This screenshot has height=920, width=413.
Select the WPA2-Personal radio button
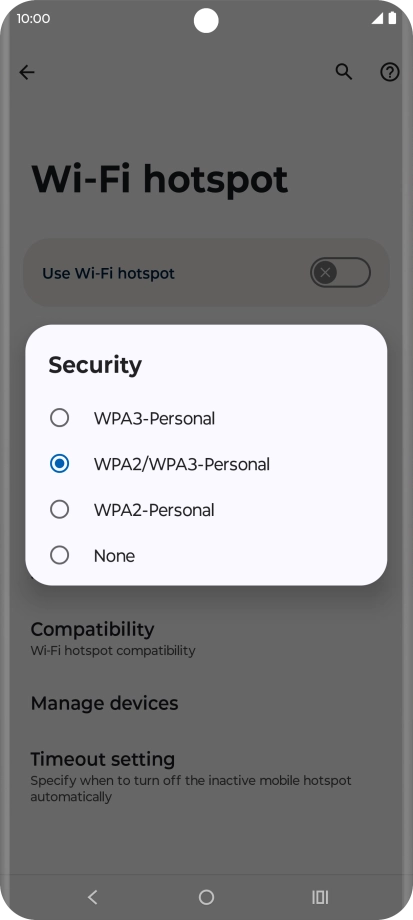tap(59, 509)
